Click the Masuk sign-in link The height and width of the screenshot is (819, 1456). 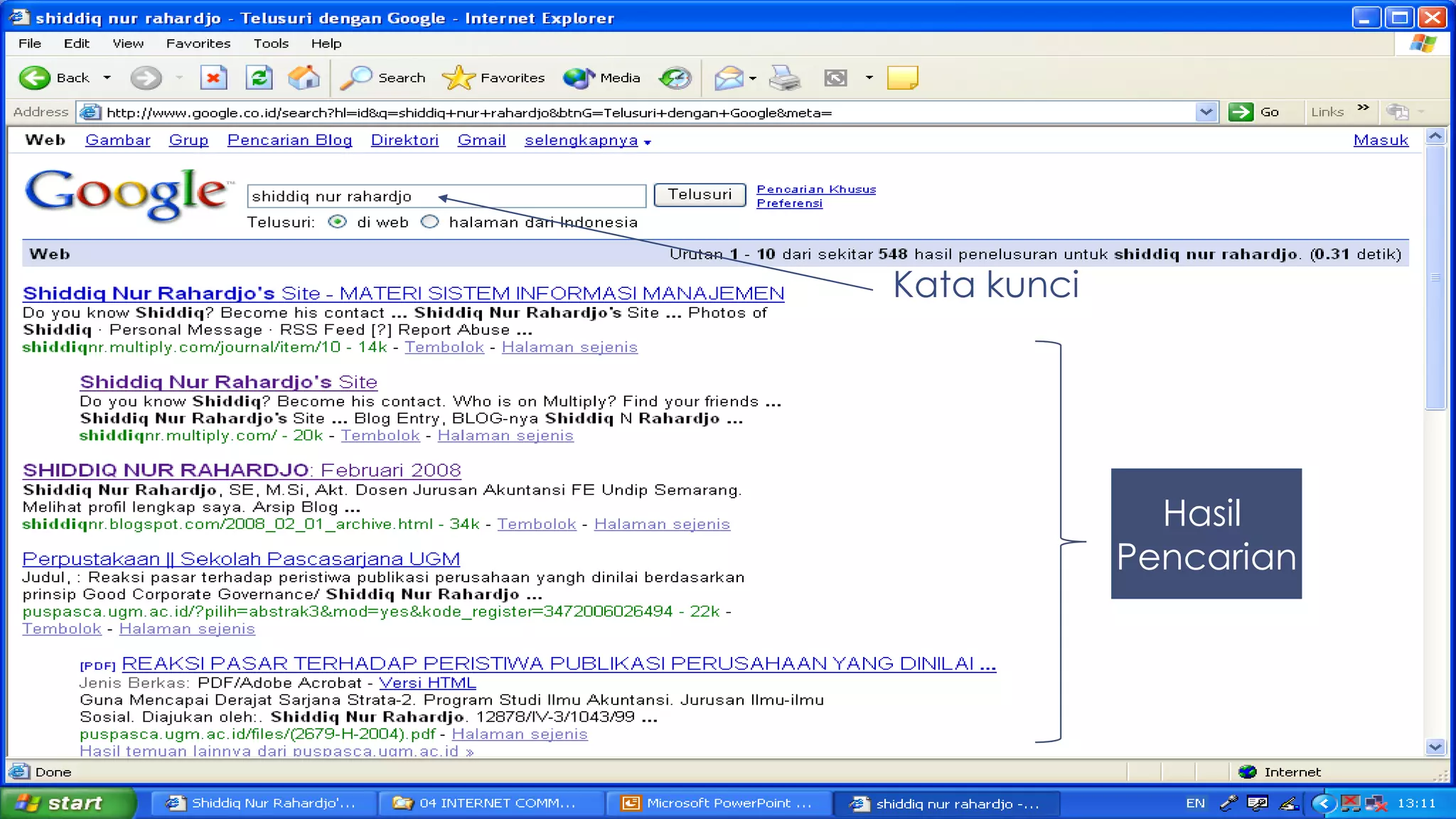pyautogui.click(x=1381, y=140)
